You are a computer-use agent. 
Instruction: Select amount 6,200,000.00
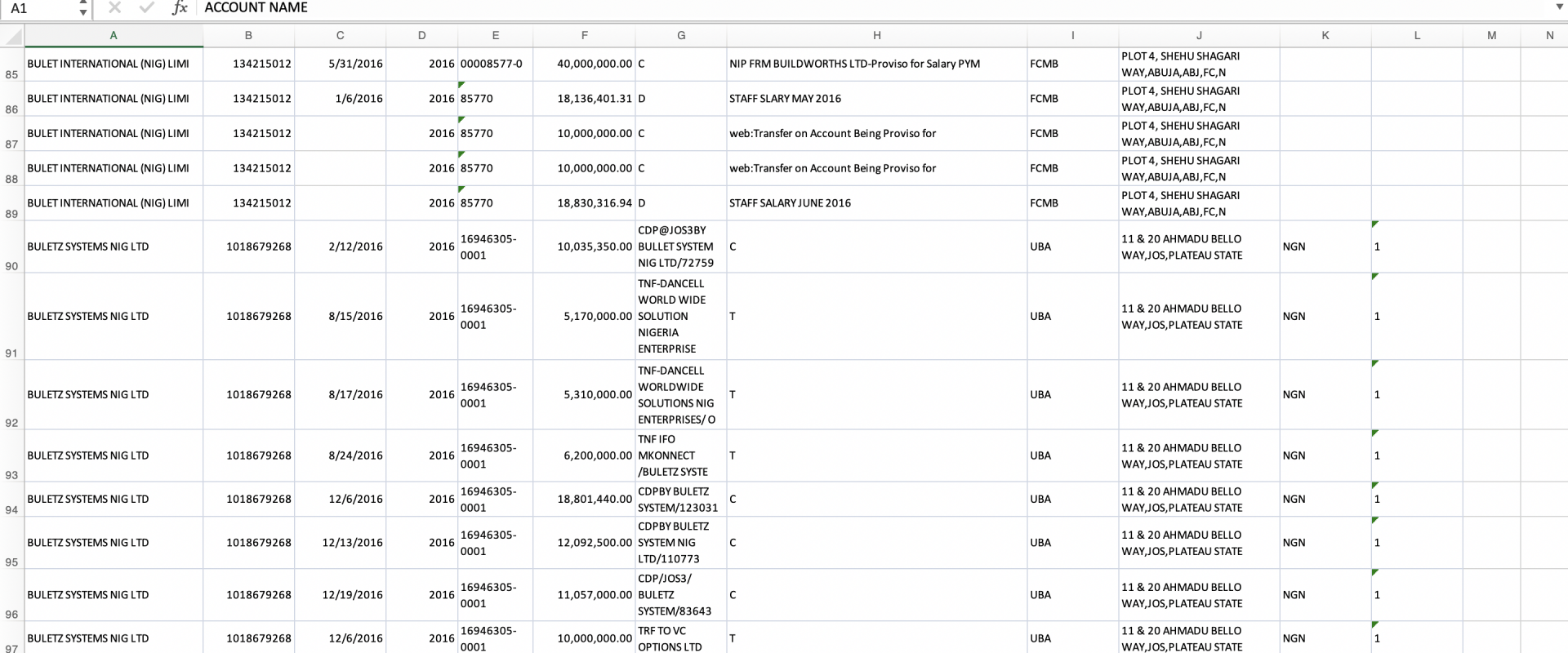pyautogui.click(x=584, y=455)
